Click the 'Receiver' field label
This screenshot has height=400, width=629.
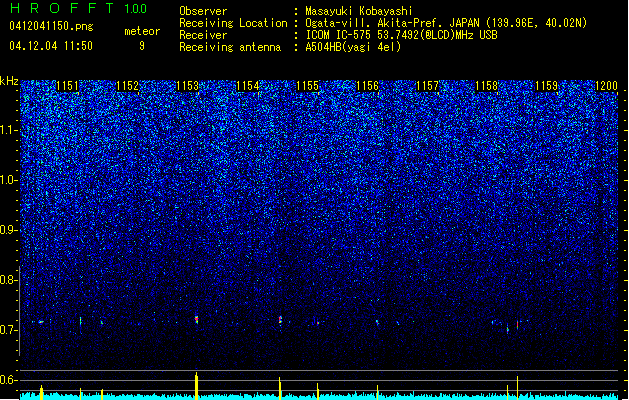coord(203,35)
